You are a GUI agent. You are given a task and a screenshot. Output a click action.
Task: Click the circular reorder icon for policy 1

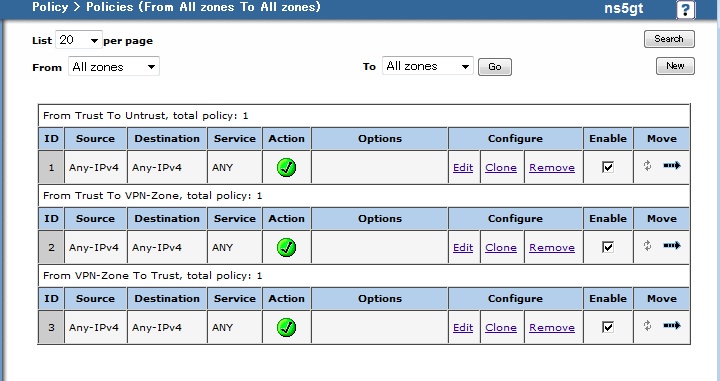click(647, 165)
